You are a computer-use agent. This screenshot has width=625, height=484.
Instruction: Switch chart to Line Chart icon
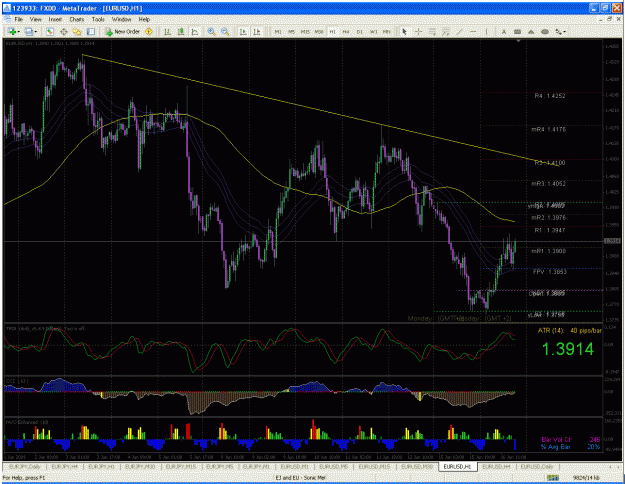pyautogui.click(x=195, y=31)
